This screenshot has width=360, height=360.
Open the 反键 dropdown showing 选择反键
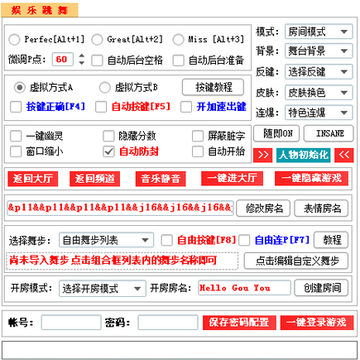pos(319,72)
